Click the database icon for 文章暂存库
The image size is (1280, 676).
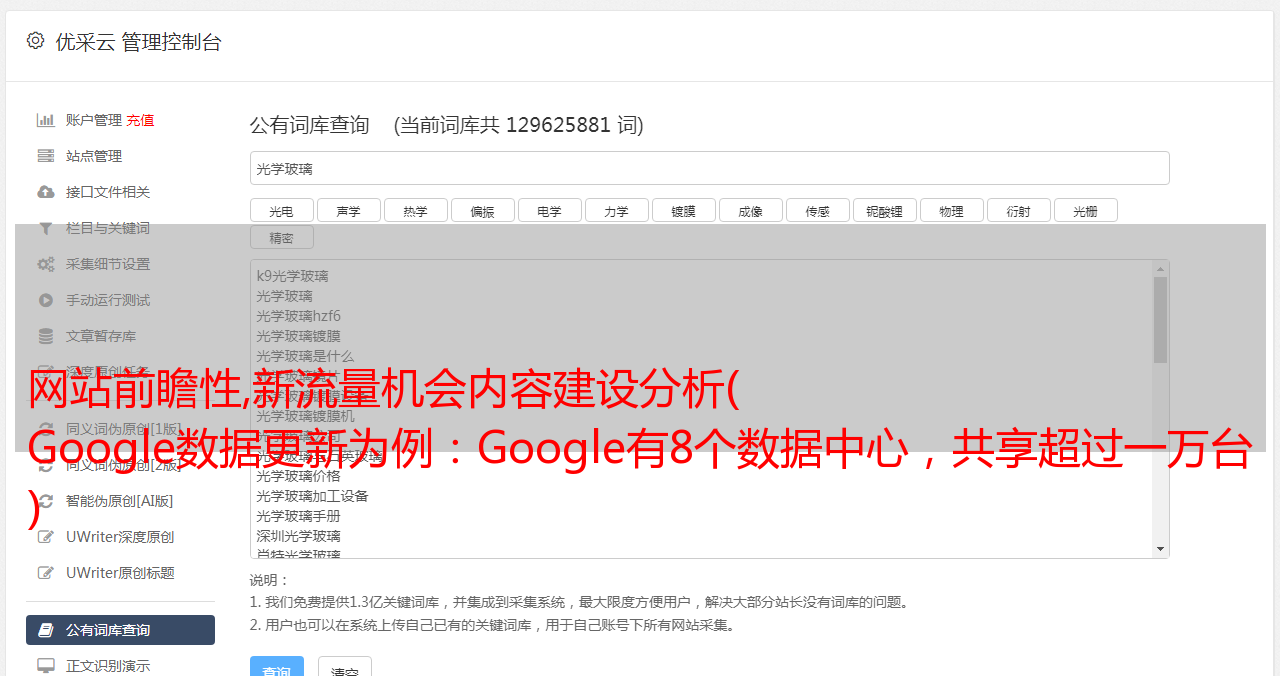[x=46, y=336]
